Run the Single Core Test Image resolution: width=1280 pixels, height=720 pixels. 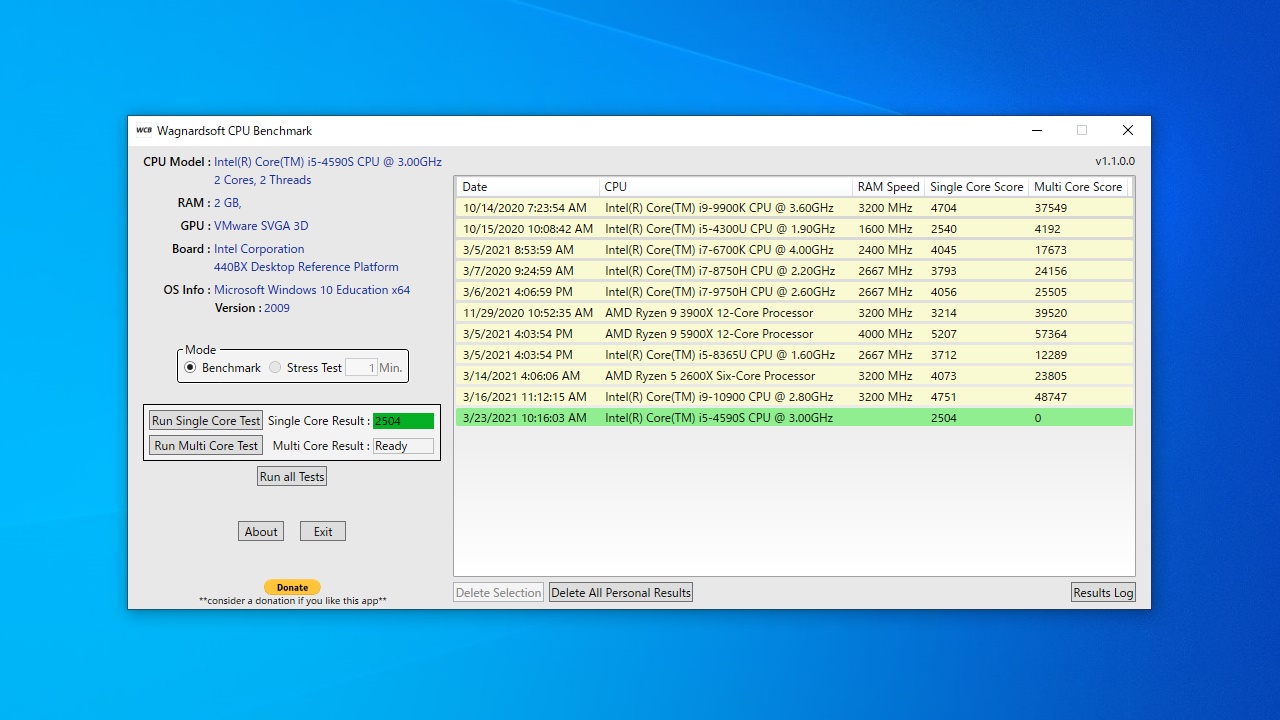pyautogui.click(x=206, y=421)
